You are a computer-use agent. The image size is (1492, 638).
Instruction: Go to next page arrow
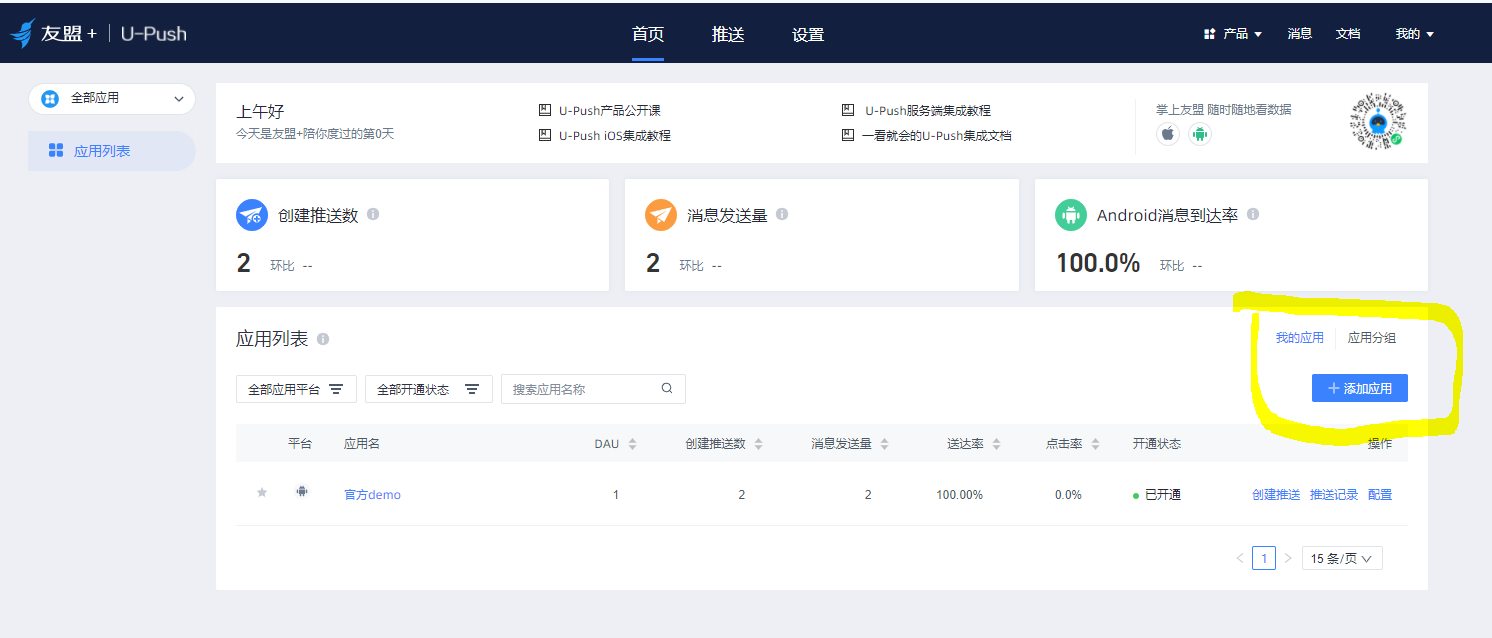pyautogui.click(x=1288, y=558)
